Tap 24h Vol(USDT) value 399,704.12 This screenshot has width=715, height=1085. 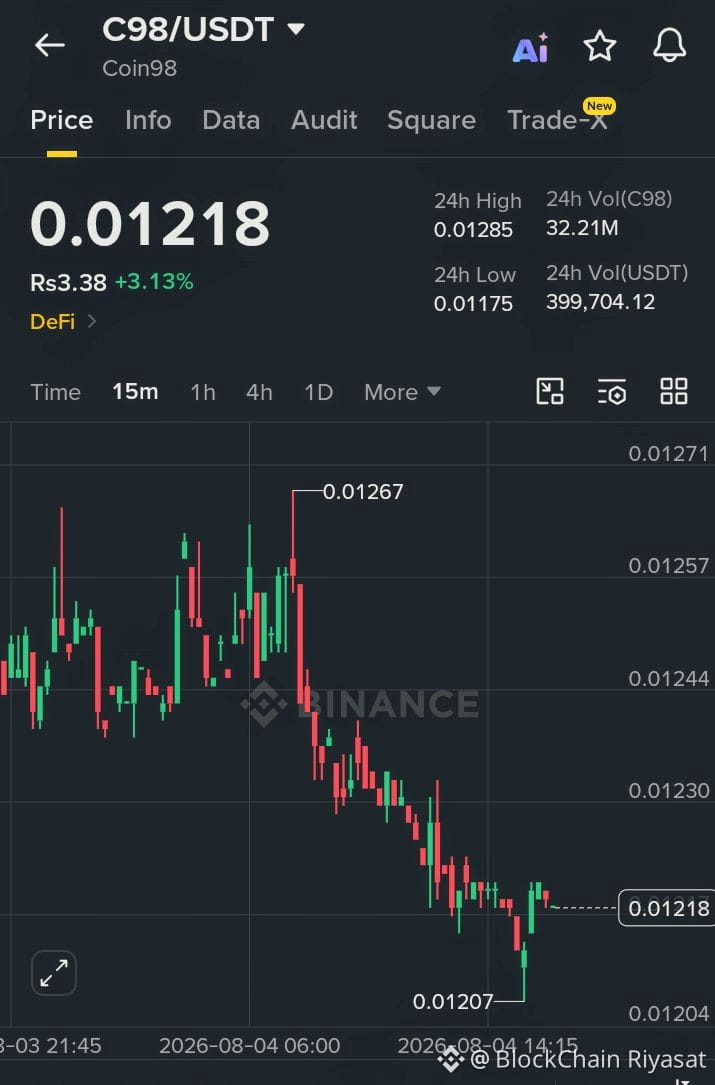click(x=600, y=302)
